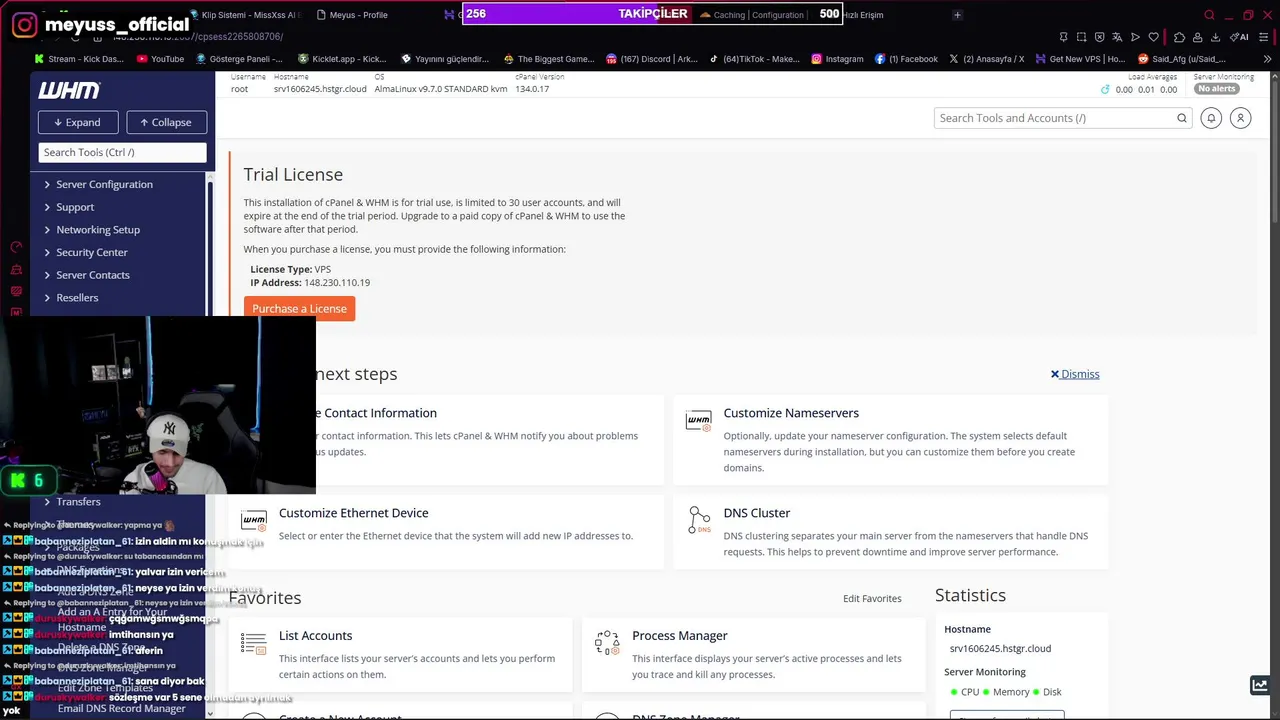The width and height of the screenshot is (1280, 720).
Task: Open the Said_Afg Reddit bookmark
Action: pyautogui.click(x=1182, y=59)
